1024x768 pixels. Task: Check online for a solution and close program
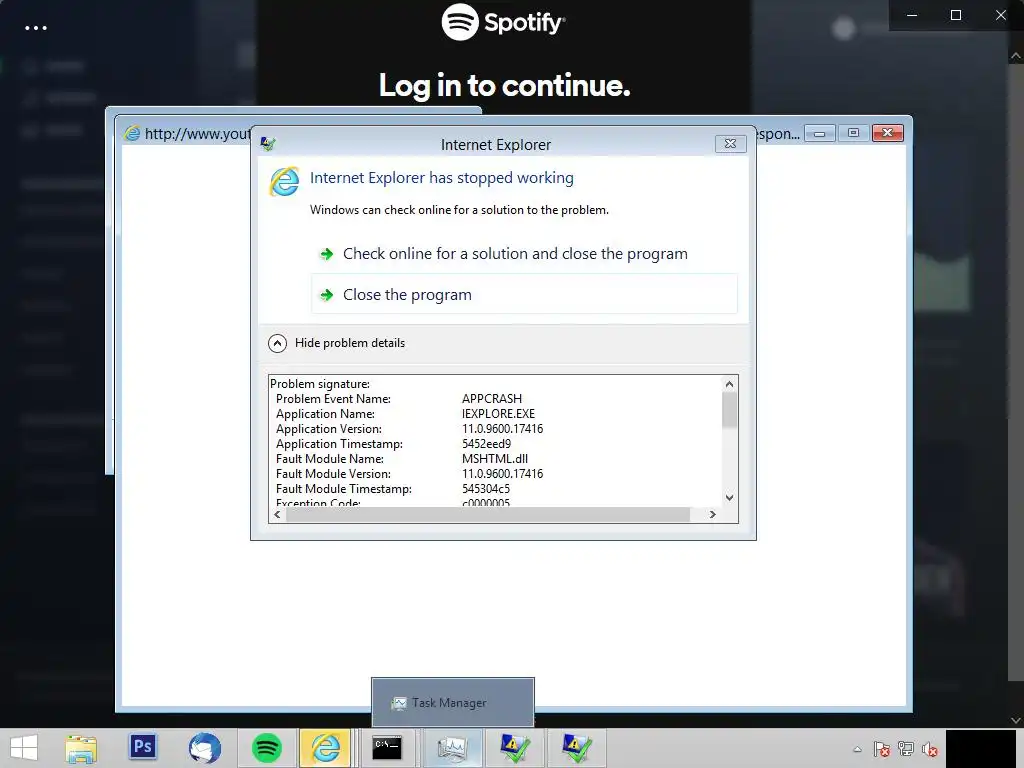click(x=515, y=253)
